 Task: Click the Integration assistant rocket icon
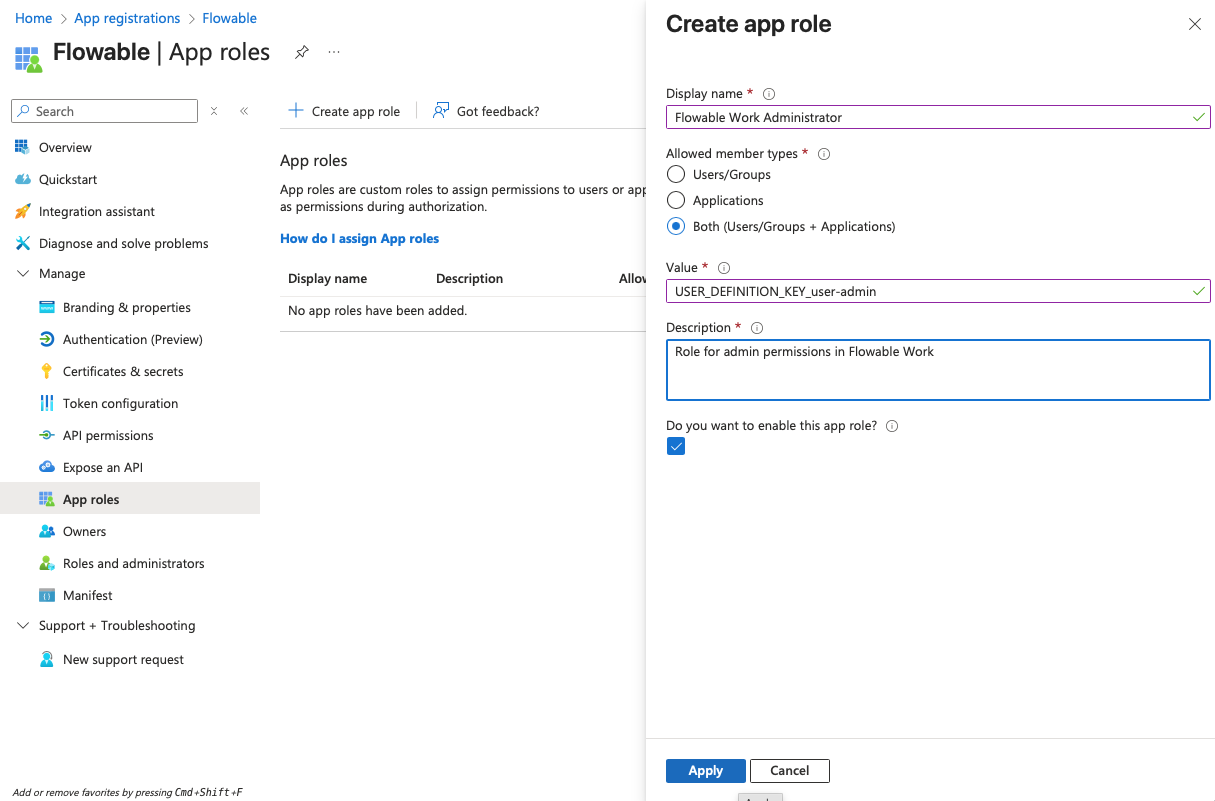22,211
